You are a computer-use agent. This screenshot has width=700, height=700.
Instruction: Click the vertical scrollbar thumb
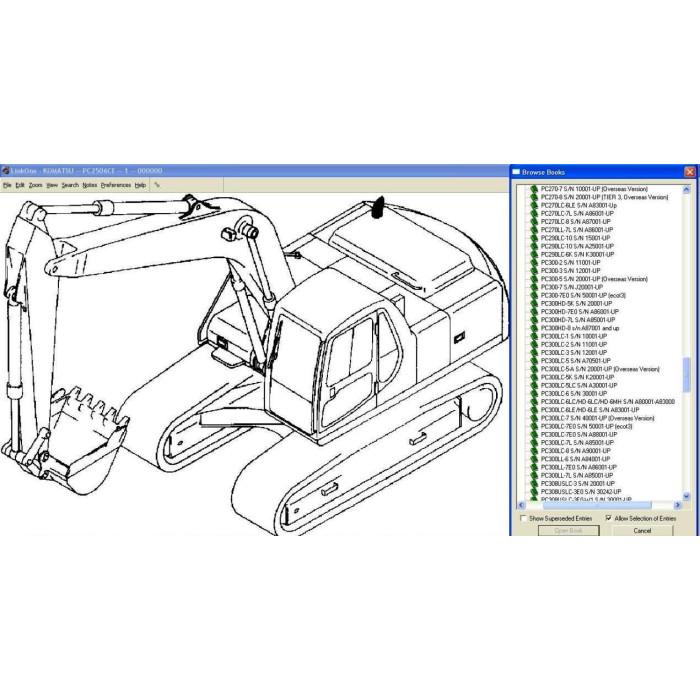tap(686, 375)
